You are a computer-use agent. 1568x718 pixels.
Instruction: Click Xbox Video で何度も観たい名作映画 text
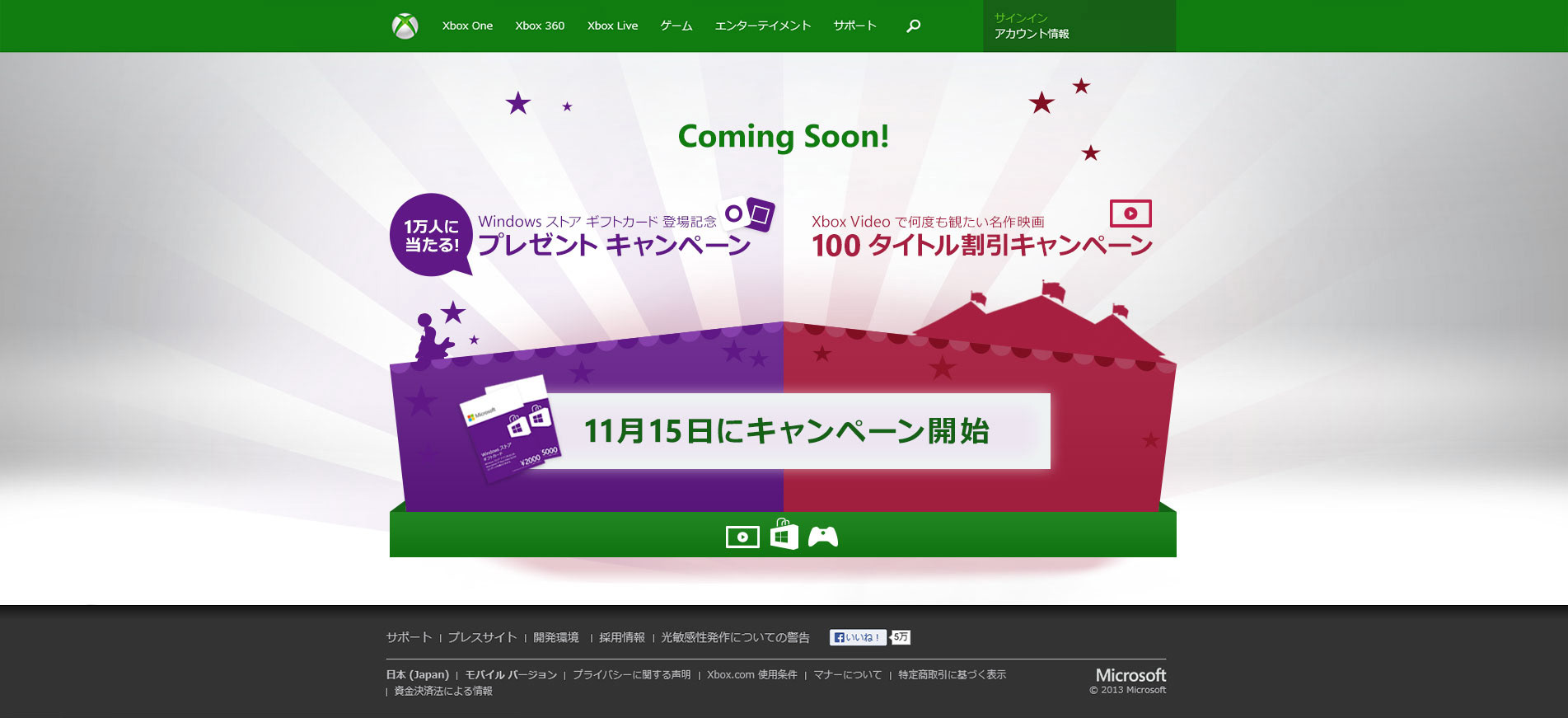928,222
